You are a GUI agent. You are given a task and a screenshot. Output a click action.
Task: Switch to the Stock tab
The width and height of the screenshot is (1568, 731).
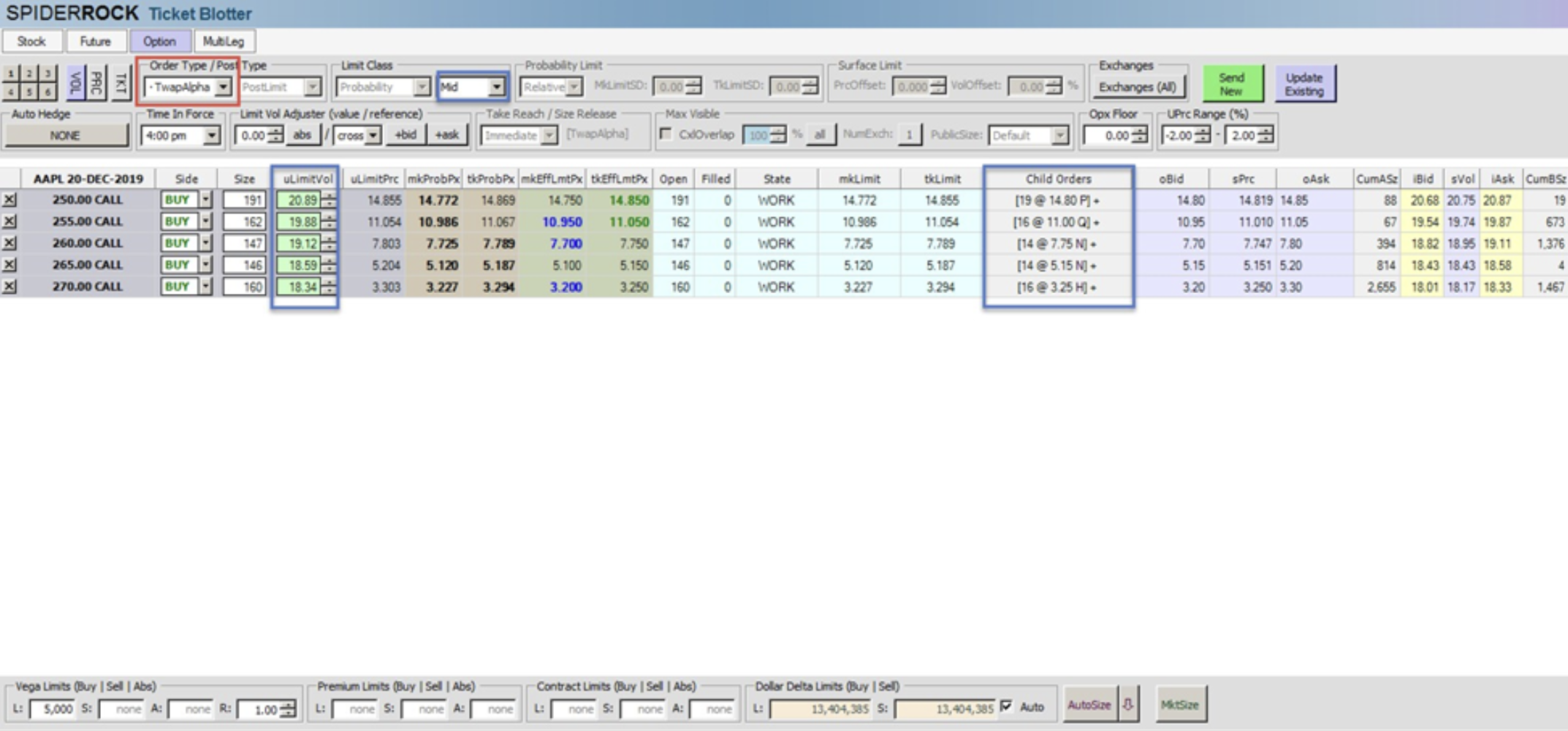(x=31, y=42)
